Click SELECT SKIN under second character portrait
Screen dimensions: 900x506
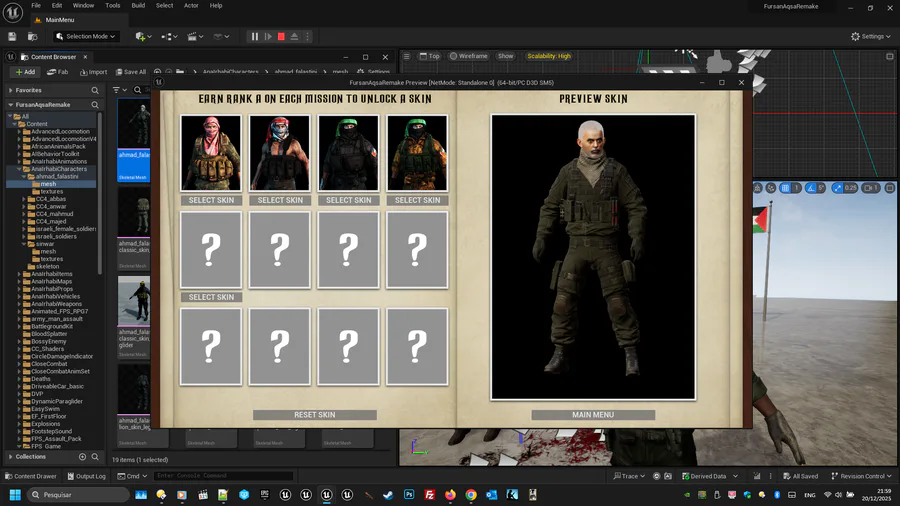[280, 200]
